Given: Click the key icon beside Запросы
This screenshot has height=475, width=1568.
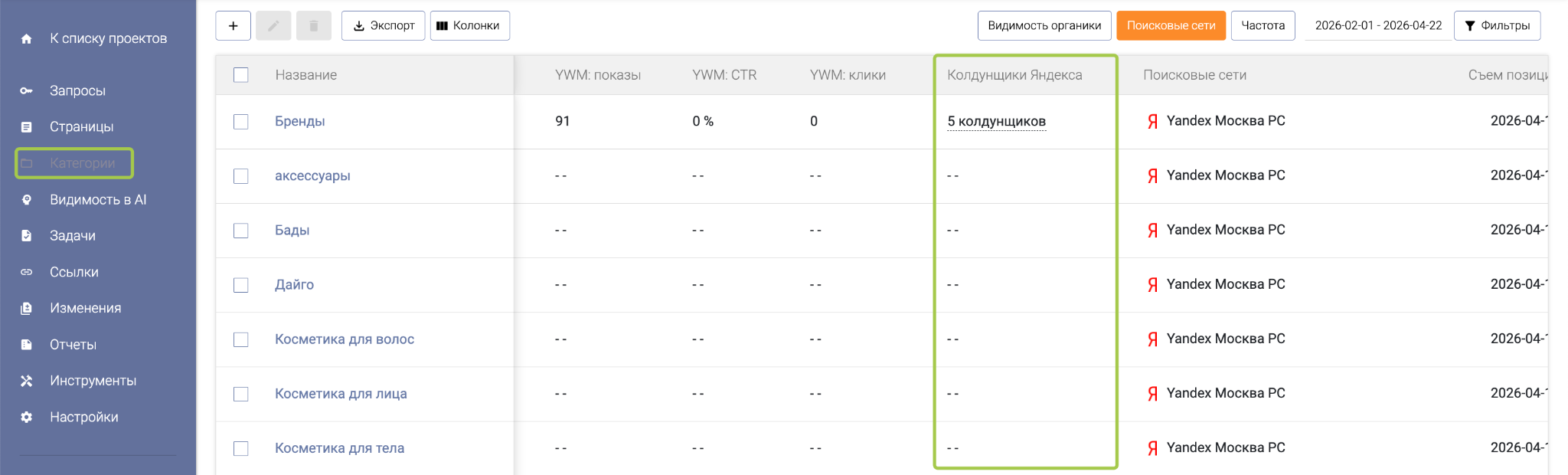Looking at the screenshot, I should (27, 91).
